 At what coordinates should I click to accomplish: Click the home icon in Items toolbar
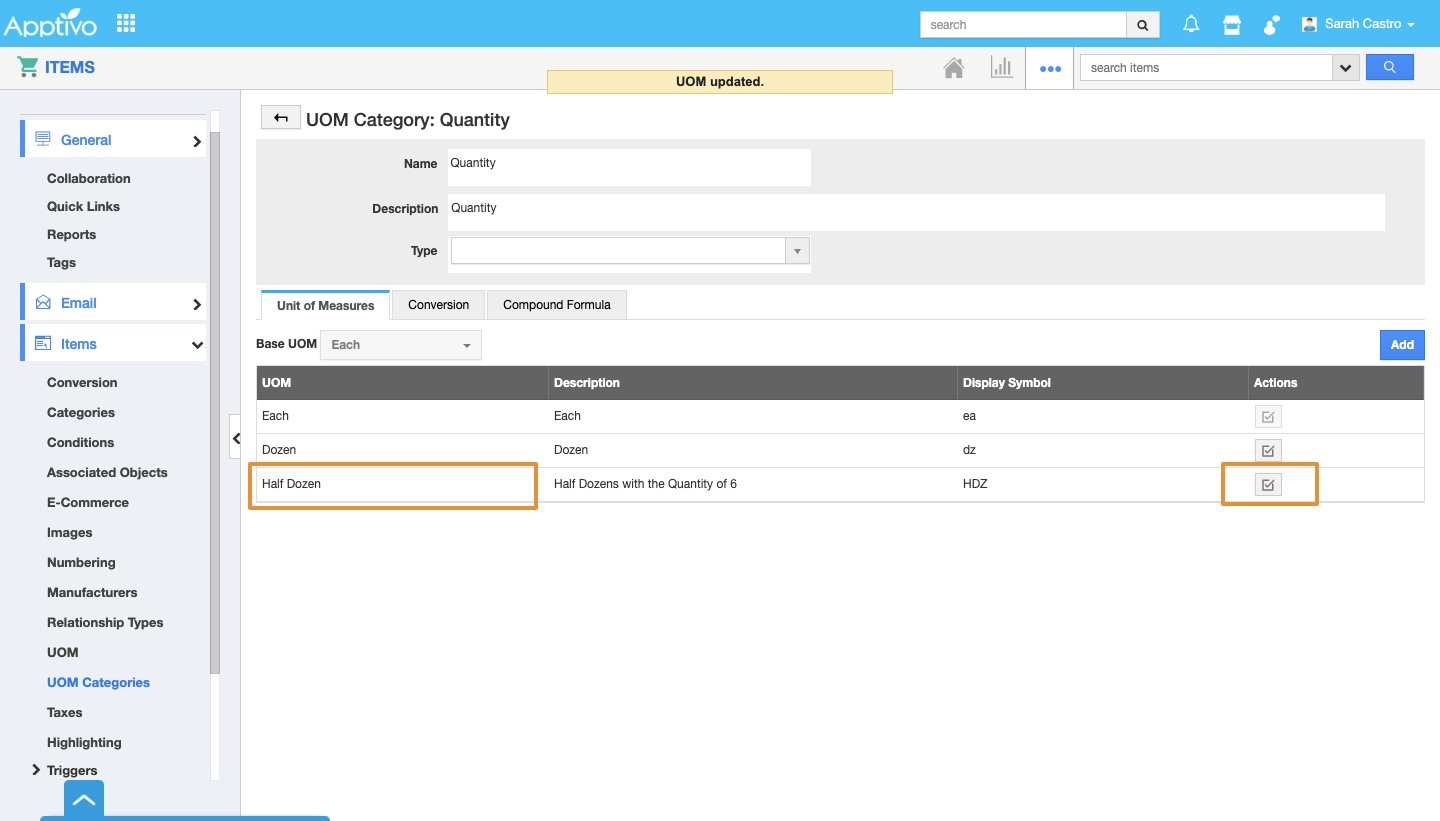click(x=954, y=68)
